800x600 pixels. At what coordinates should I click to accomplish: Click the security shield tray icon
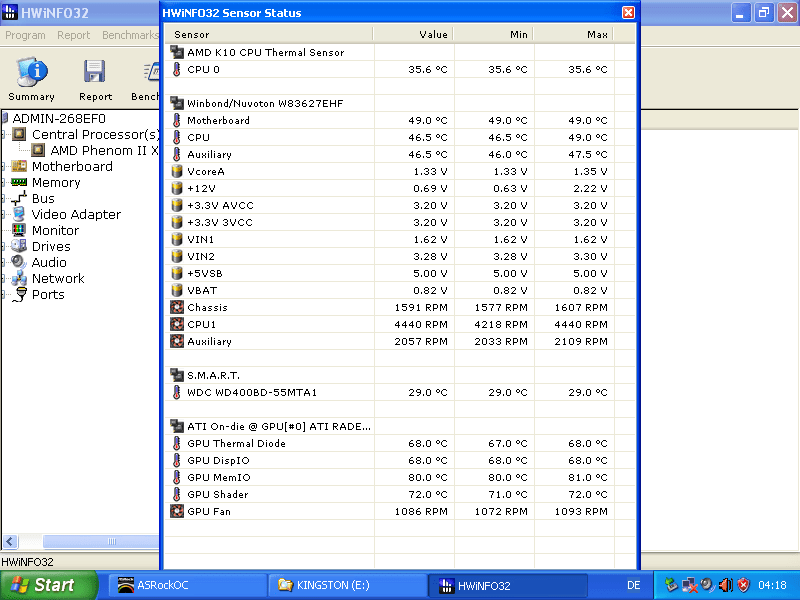coord(743,585)
